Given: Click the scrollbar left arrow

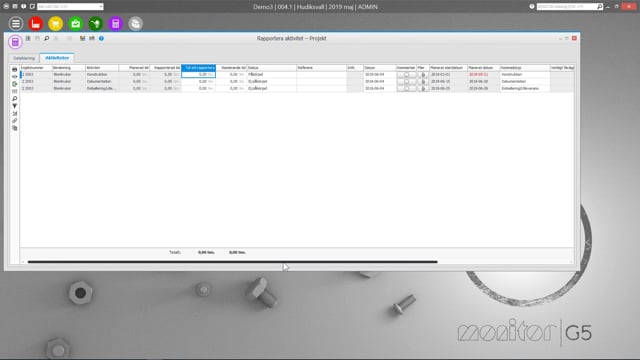Looking at the screenshot, I should (x=23, y=262).
